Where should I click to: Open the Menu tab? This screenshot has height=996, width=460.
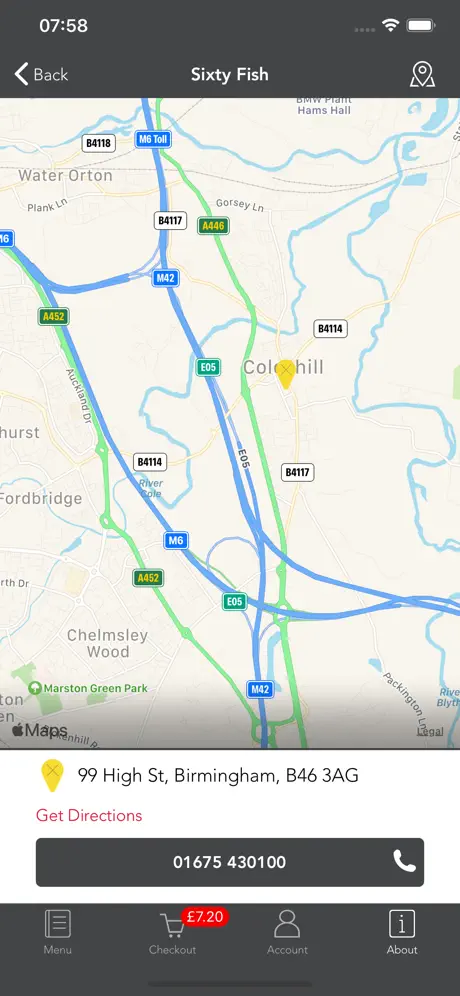pos(57,932)
